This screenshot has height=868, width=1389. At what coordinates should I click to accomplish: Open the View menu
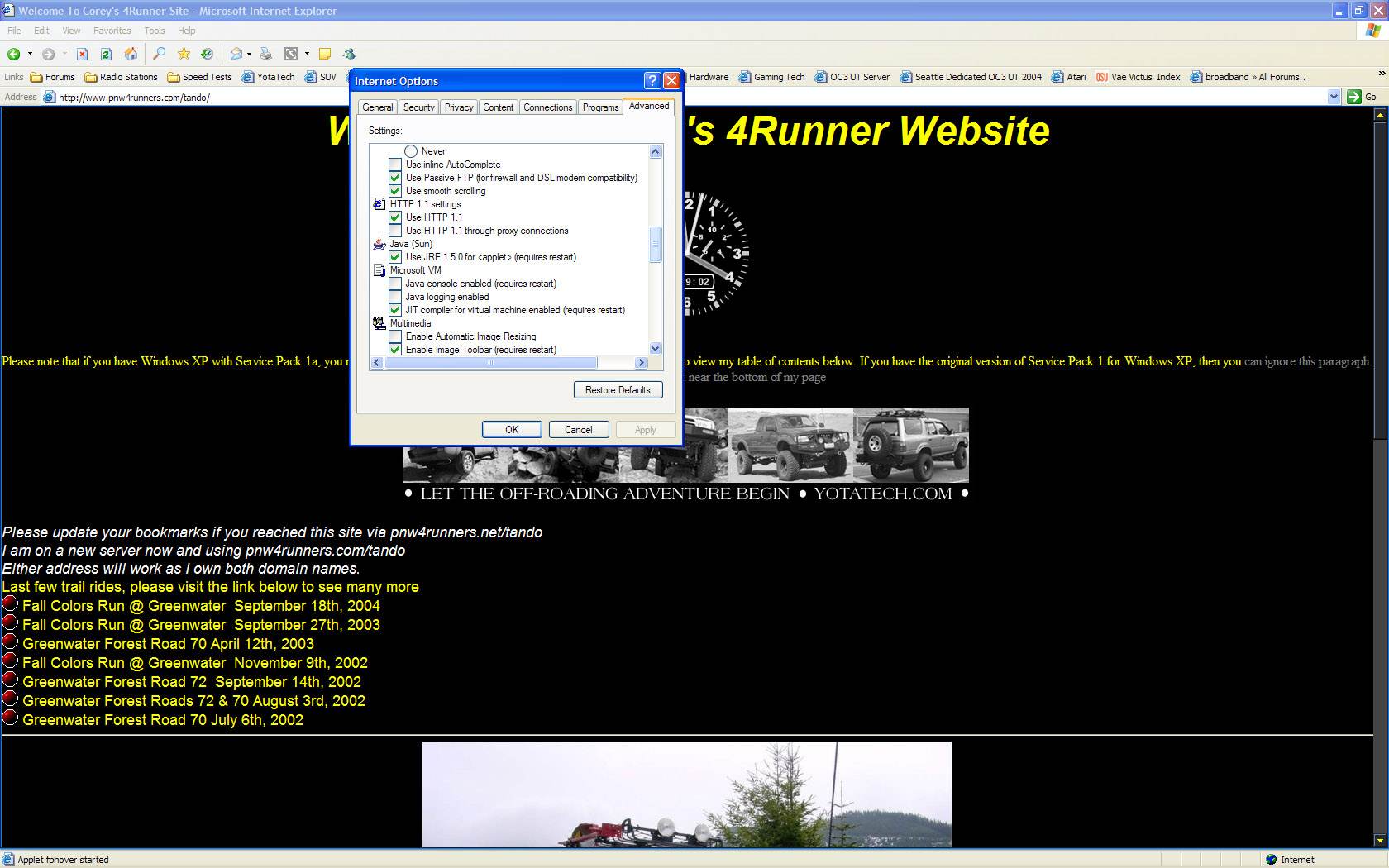pyautogui.click(x=71, y=31)
